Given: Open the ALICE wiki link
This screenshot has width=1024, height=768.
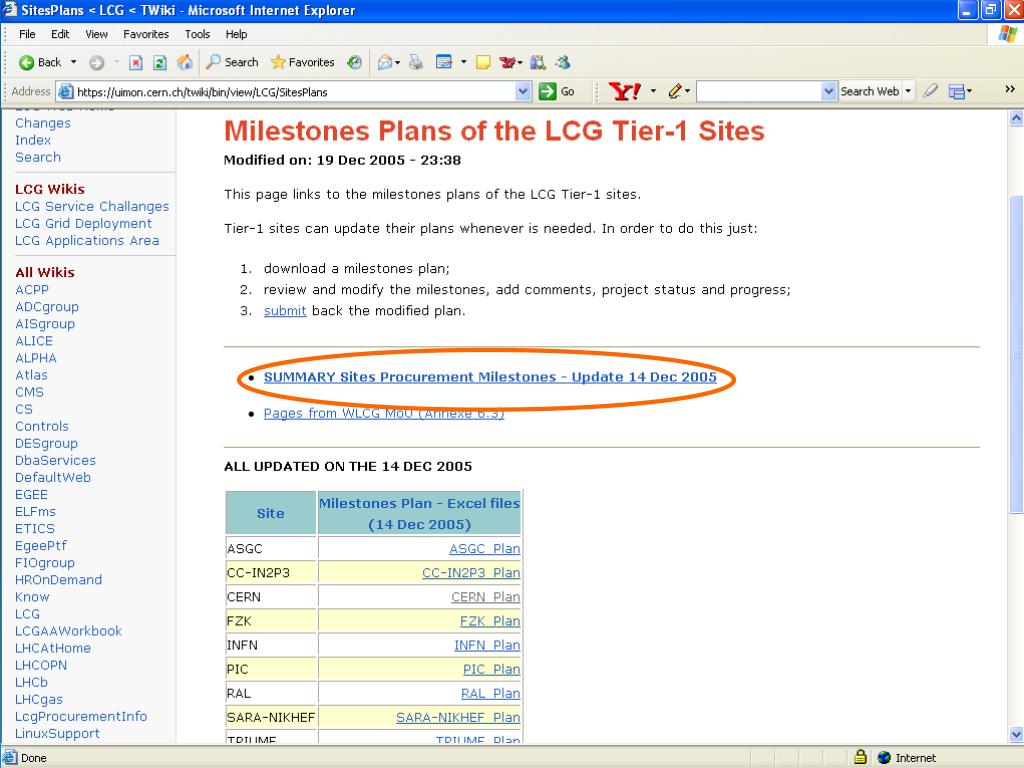Looking at the screenshot, I should (34, 341).
